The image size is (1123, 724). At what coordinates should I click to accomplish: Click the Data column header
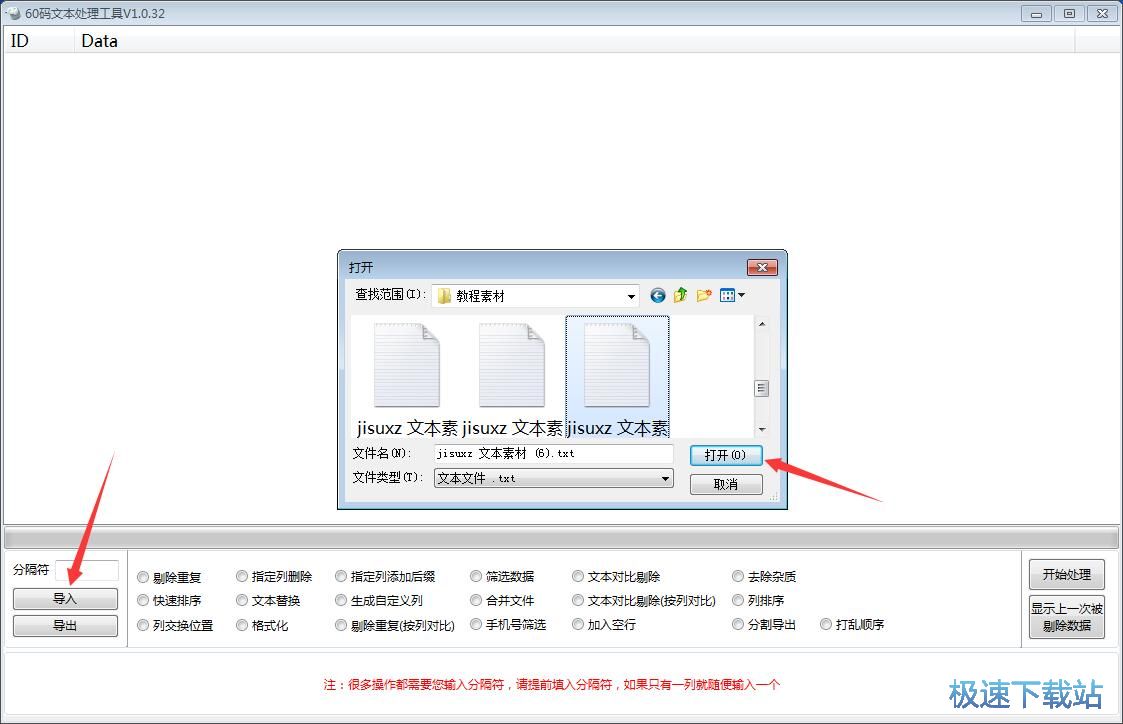(99, 41)
